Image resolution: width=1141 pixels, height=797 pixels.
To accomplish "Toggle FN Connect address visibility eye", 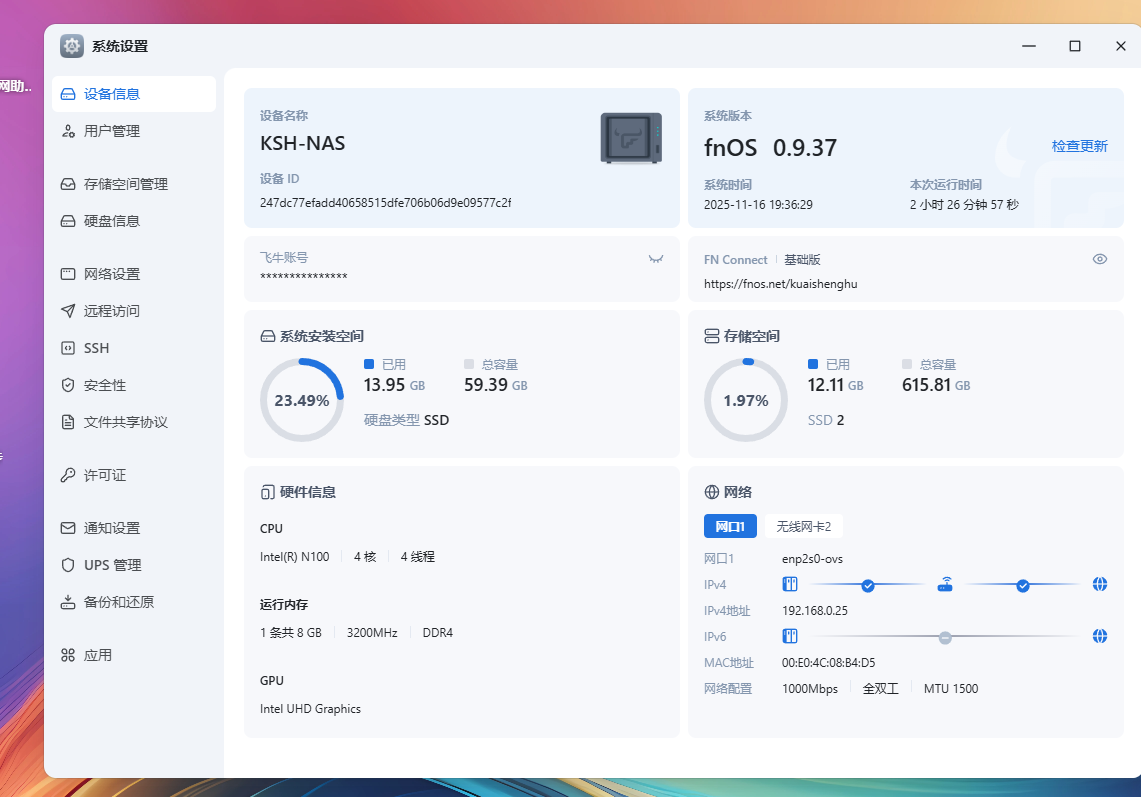I will pos(1100,259).
